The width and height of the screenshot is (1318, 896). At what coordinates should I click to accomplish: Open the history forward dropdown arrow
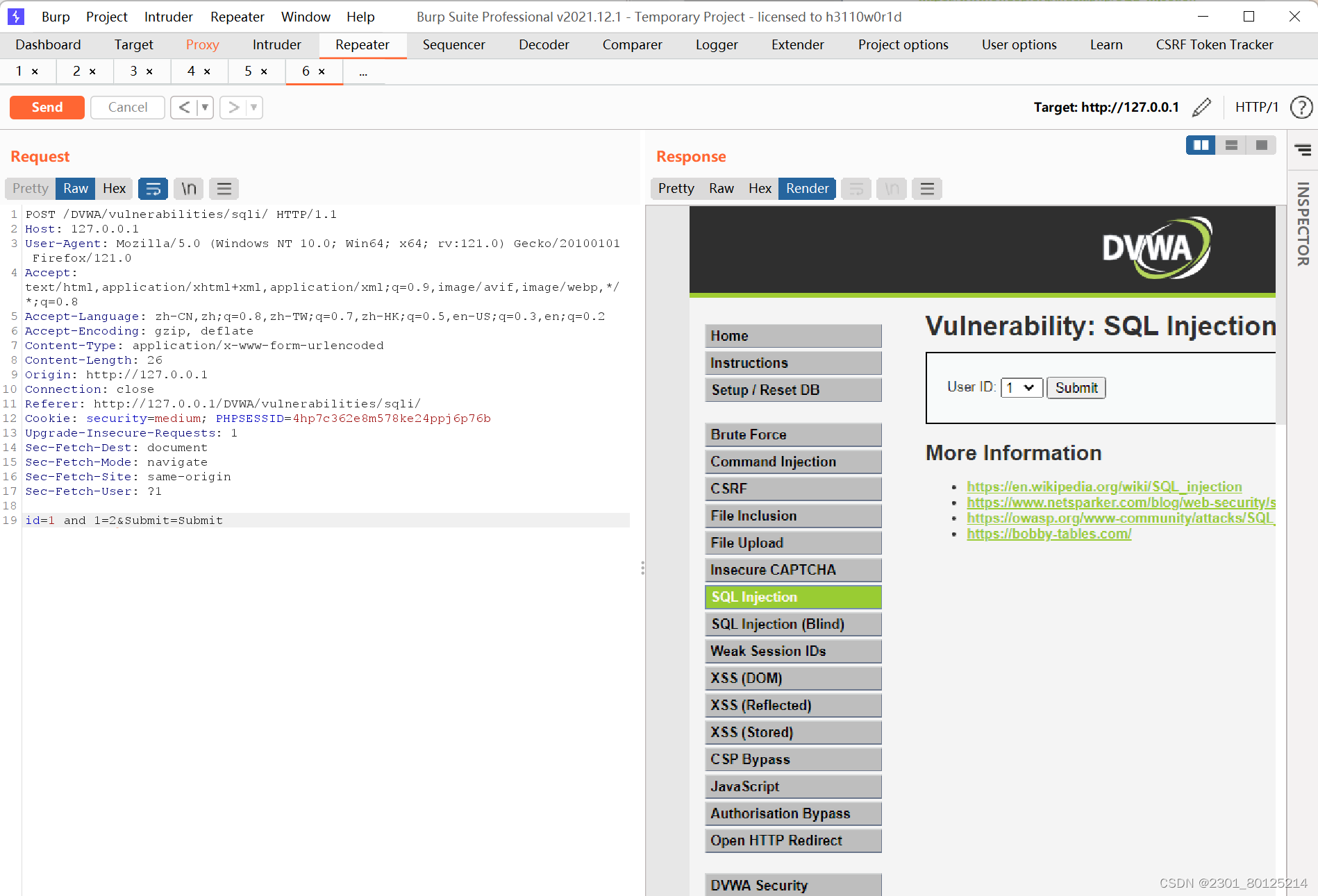click(x=254, y=107)
